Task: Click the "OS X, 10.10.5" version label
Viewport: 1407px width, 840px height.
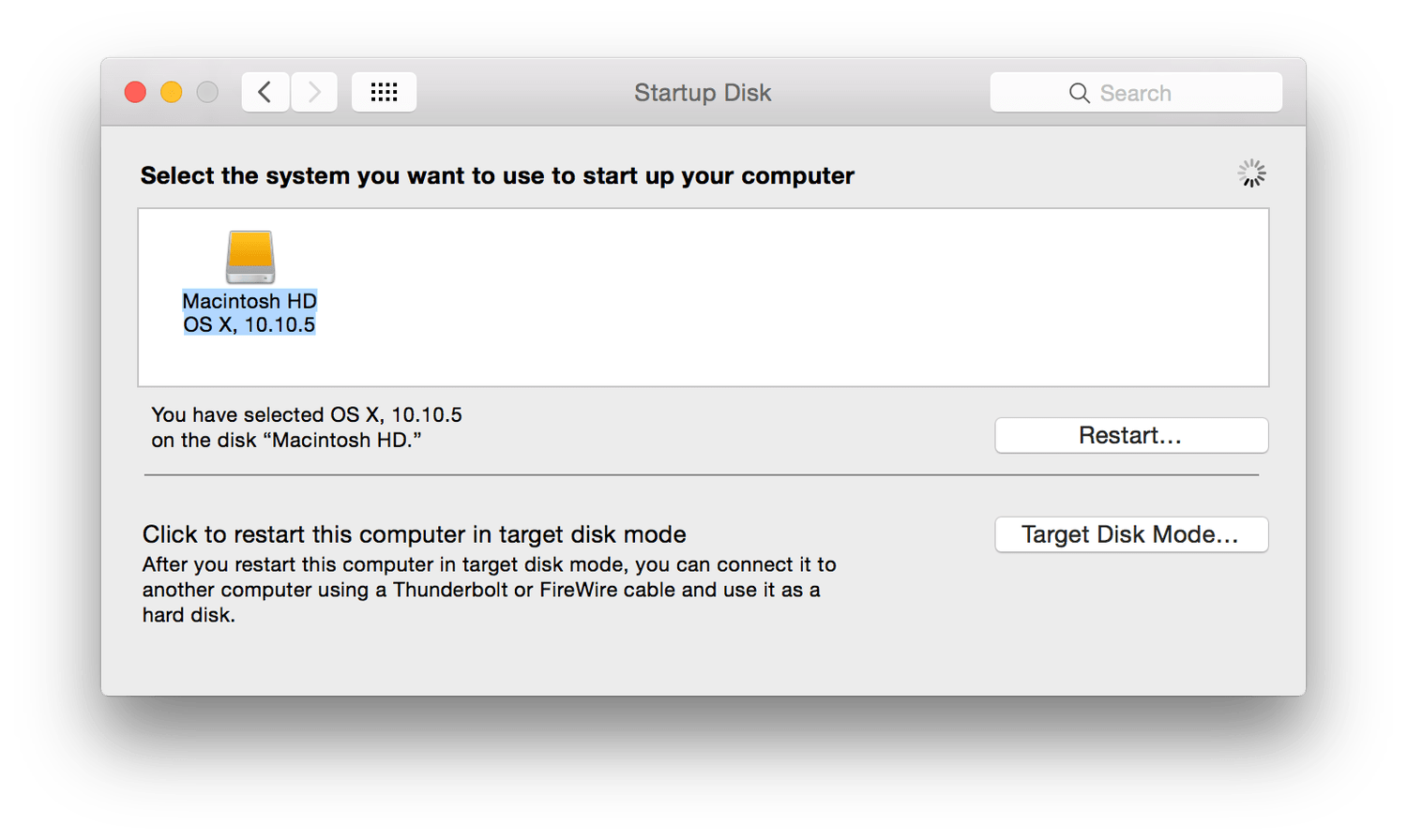Action: tap(250, 325)
